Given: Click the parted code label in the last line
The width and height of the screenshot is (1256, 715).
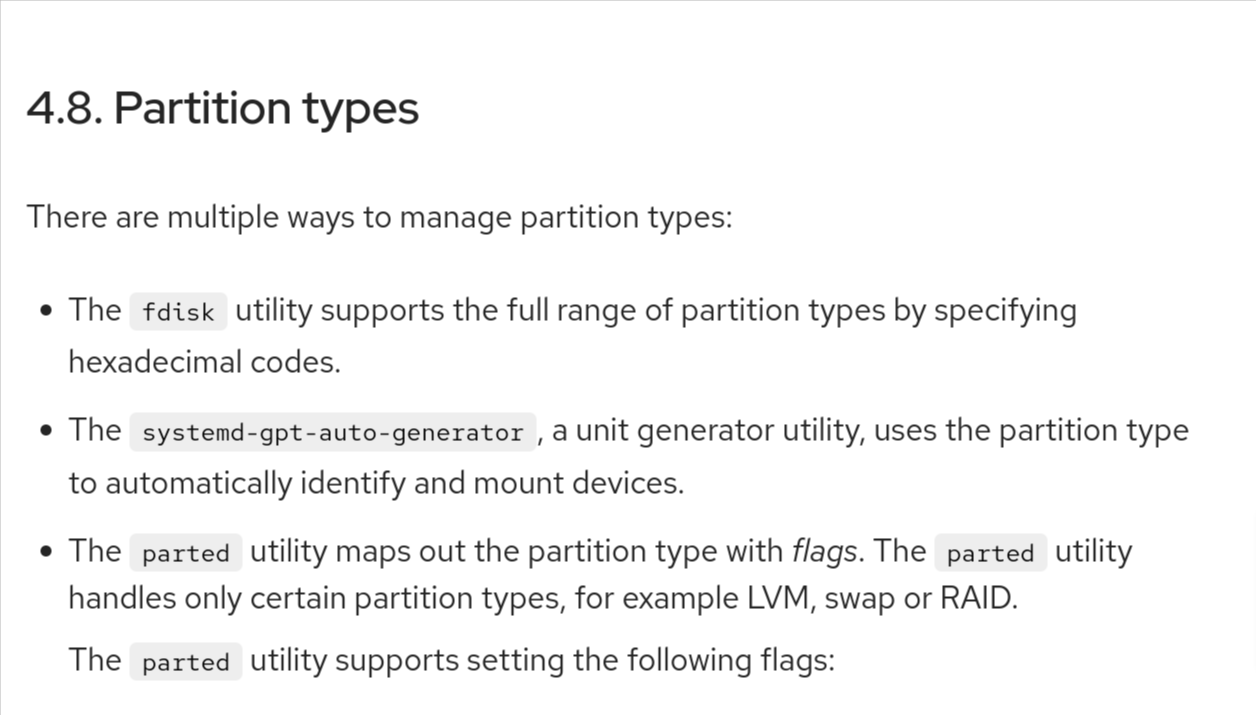Looking at the screenshot, I should pyautogui.click(x=185, y=662).
